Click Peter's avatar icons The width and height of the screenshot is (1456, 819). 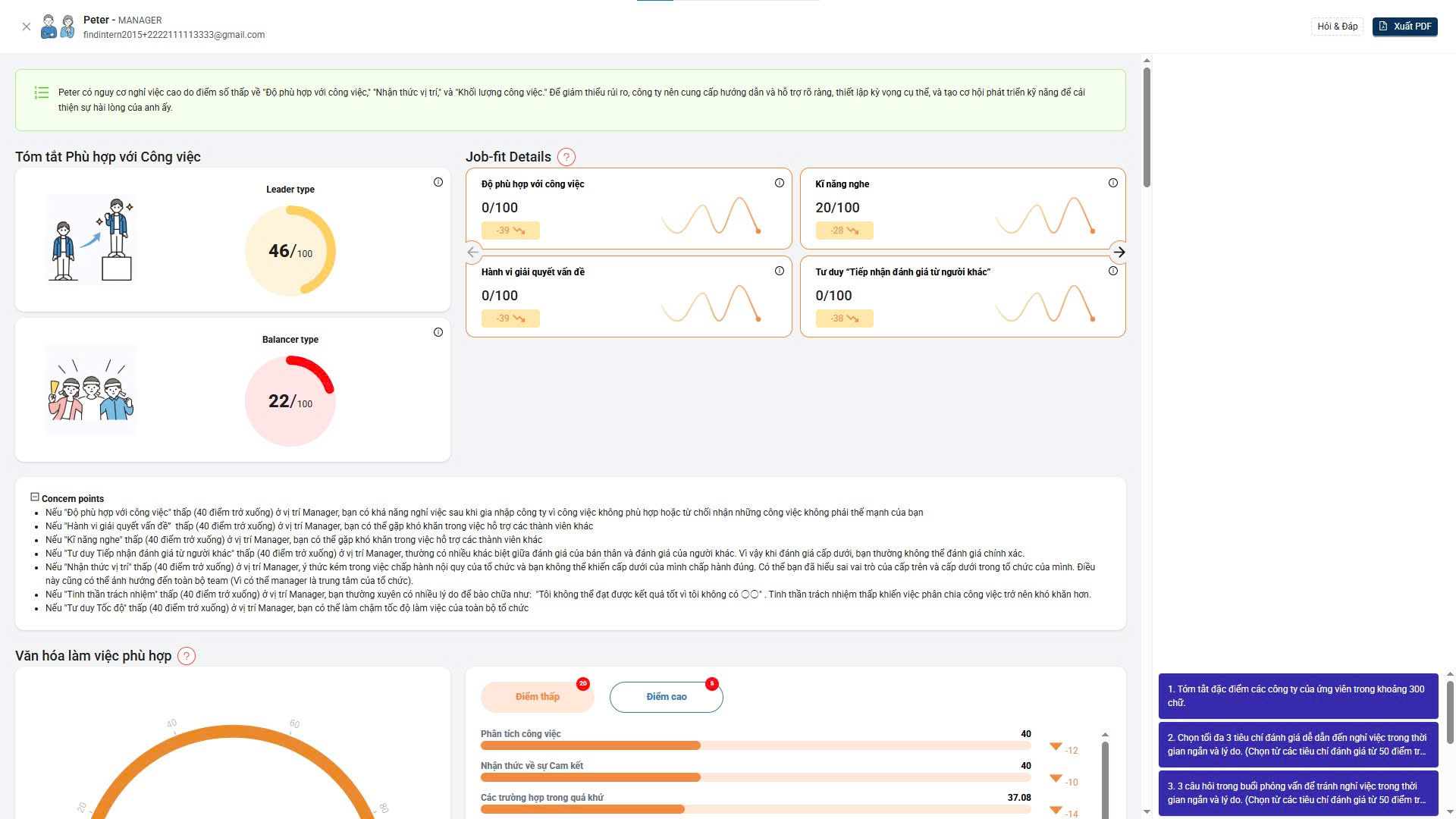point(57,27)
